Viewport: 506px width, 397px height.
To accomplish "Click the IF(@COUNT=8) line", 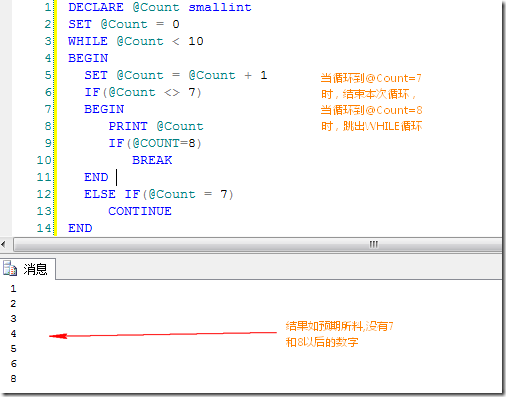I will pyautogui.click(x=155, y=143).
